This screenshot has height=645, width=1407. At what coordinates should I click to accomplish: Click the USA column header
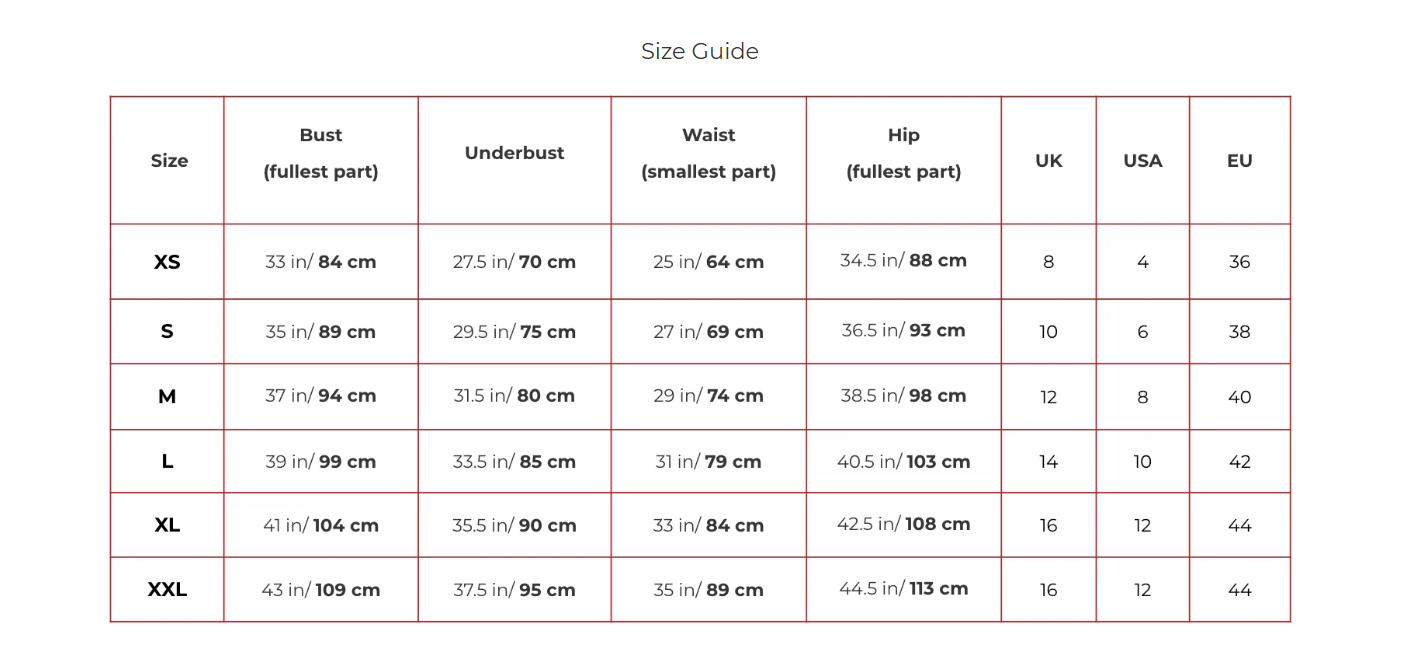point(1142,161)
